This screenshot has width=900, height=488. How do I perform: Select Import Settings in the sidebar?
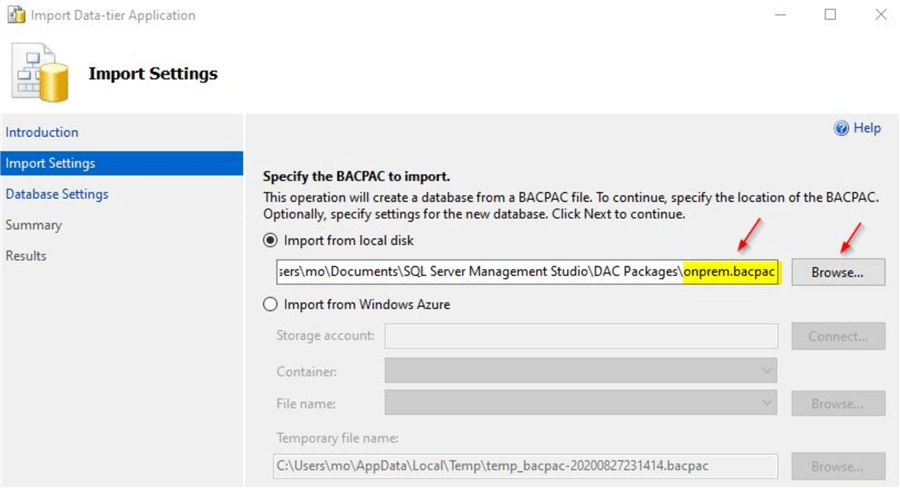50,163
